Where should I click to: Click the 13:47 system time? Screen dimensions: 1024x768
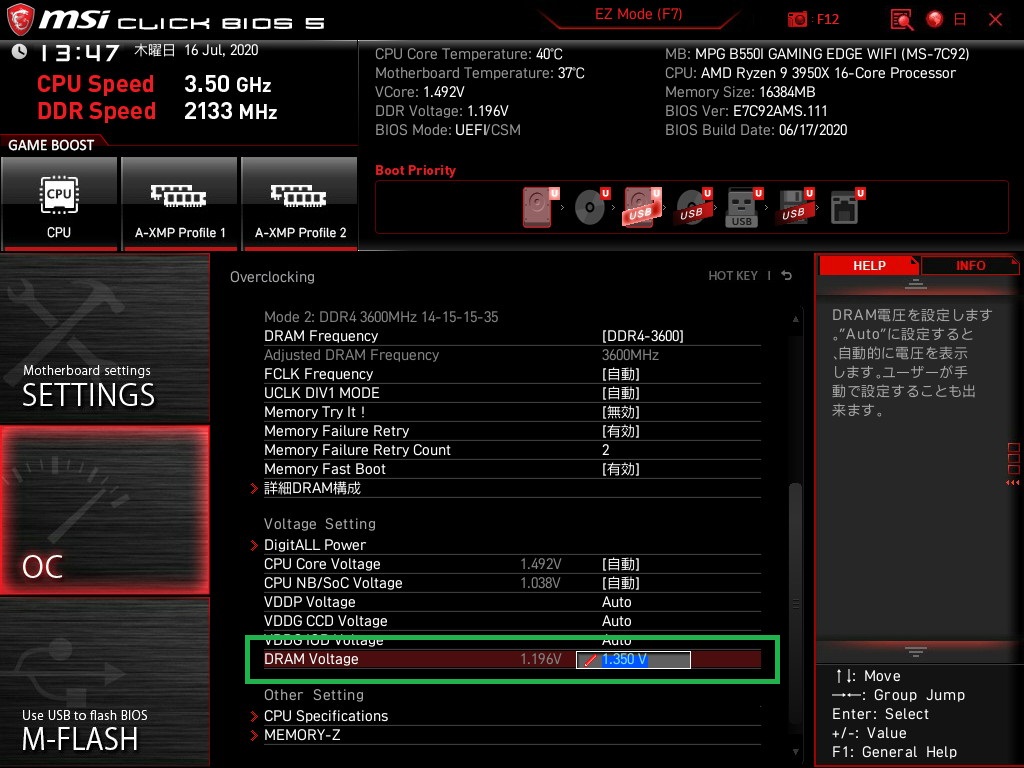click(x=78, y=53)
